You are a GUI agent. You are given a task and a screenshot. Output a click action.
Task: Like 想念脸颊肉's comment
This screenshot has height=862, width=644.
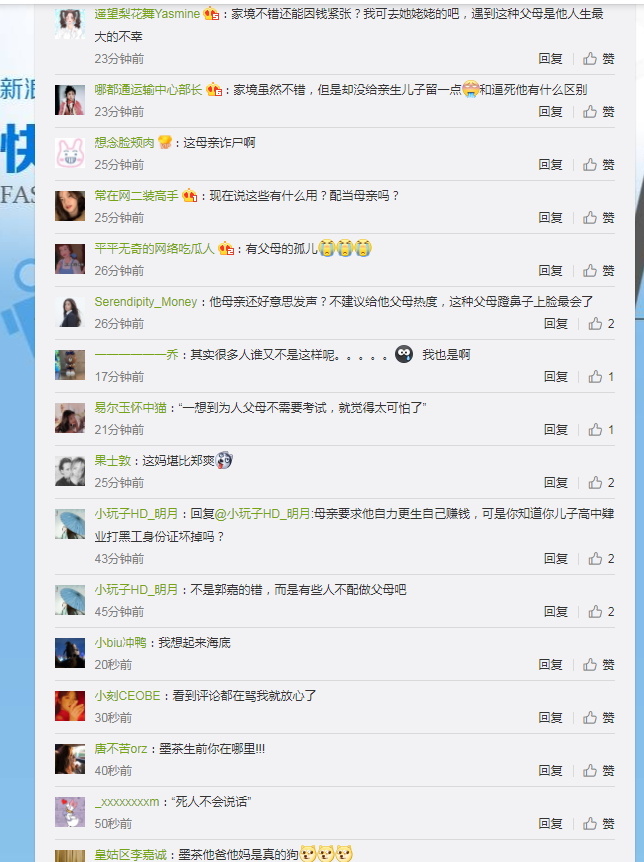pyautogui.click(x=598, y=165)
